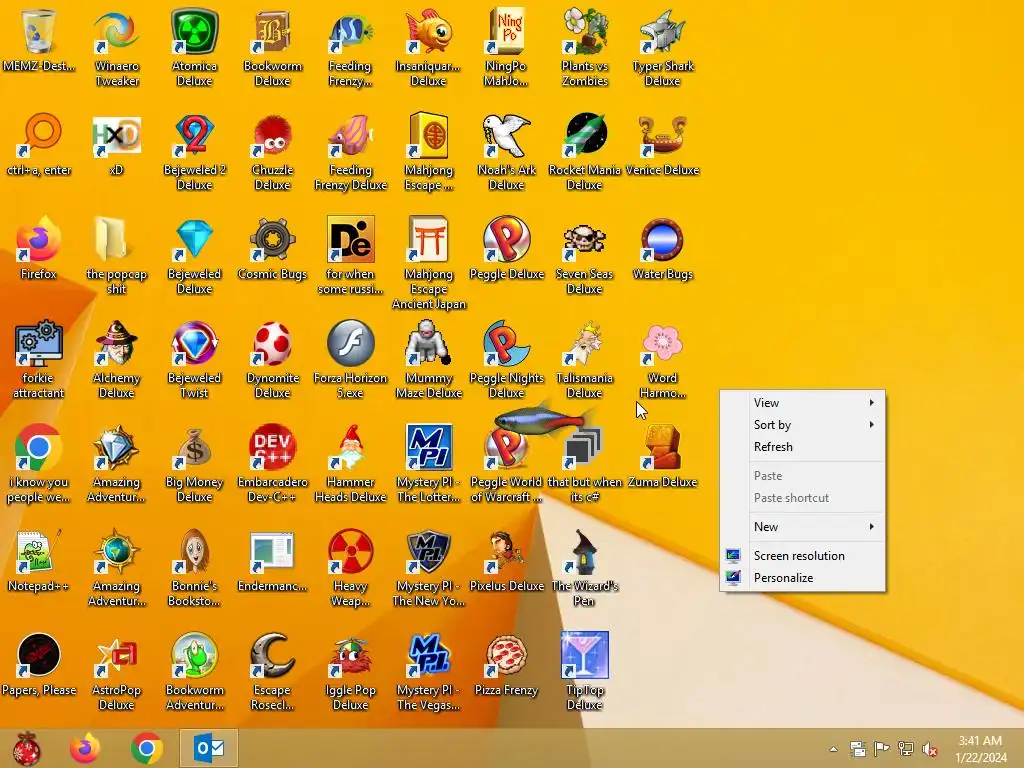The image size is (1024, 768).
Task: Select forkie attractant settings icon
Action: tap(39, 343)
